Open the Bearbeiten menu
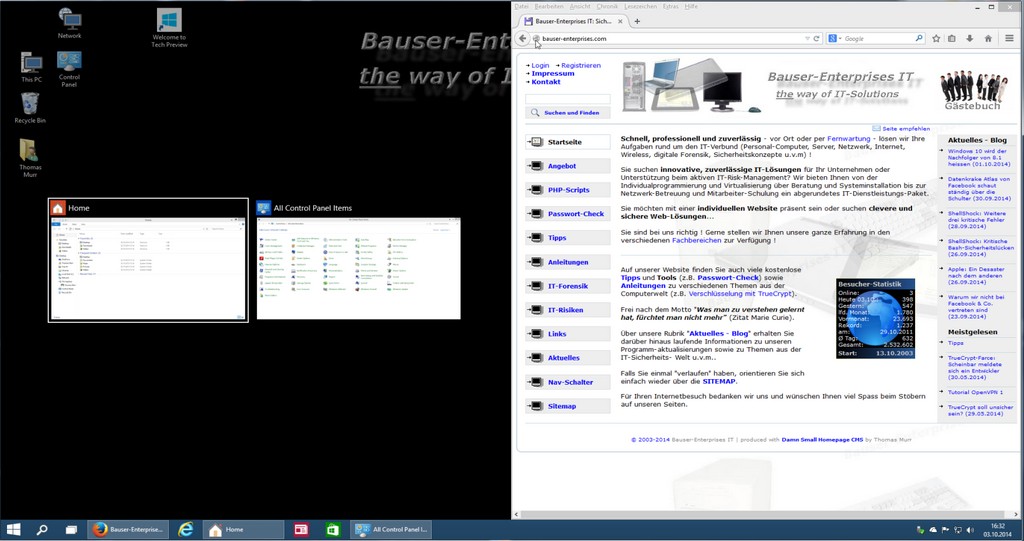1024x541 pixels. tap(549, 7)
